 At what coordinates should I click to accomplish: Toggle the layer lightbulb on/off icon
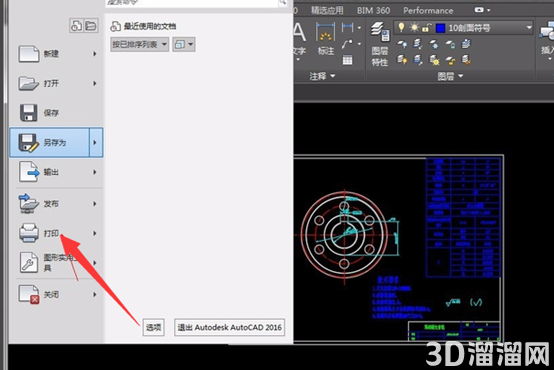click(x=401, y=28)
